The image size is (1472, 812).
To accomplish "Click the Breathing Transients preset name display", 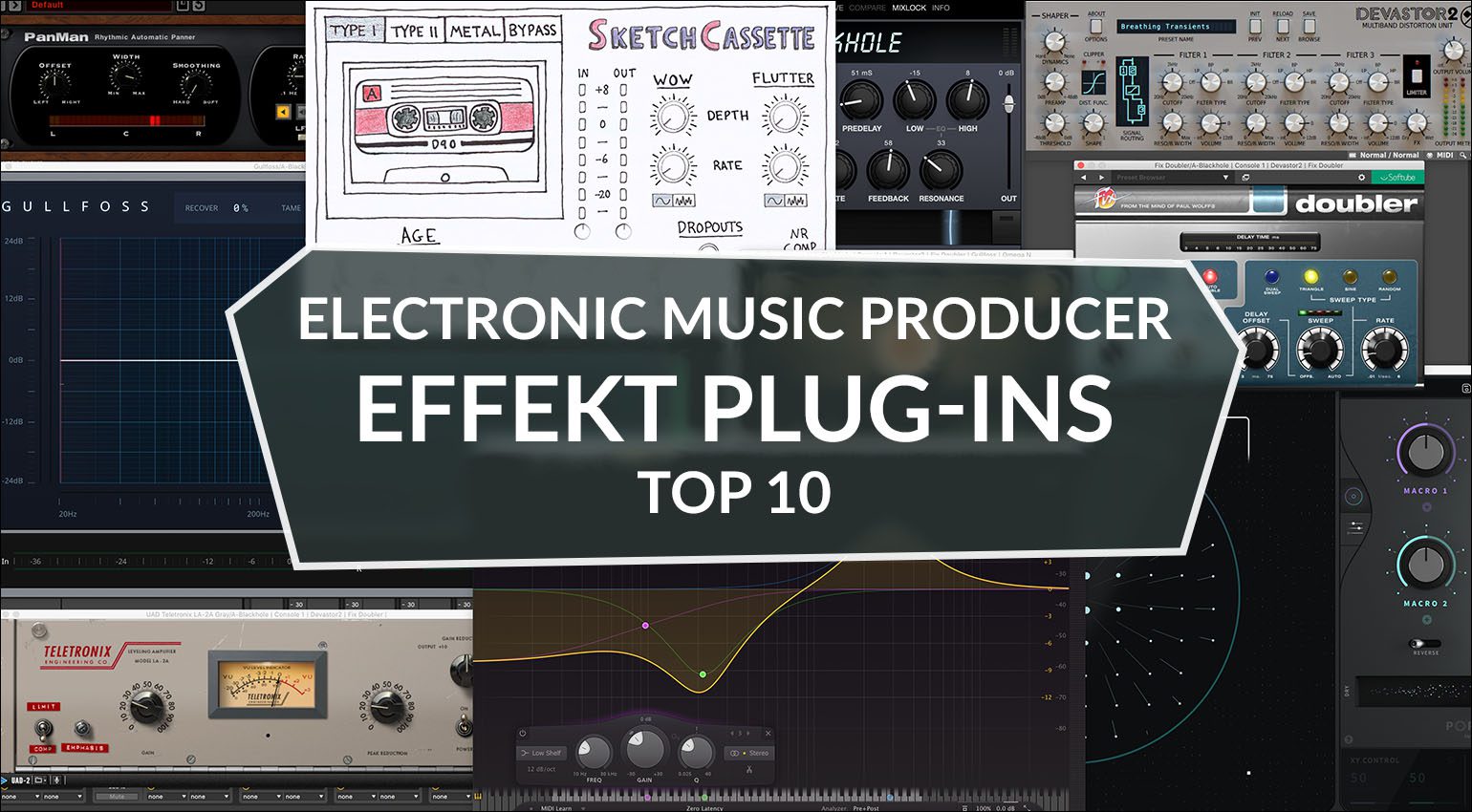I will click(1177, 27).
